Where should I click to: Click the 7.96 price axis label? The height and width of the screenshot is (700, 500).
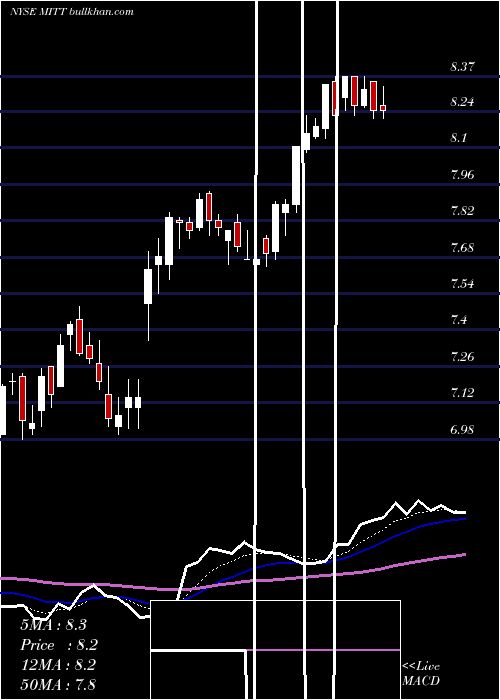point(462,174)
